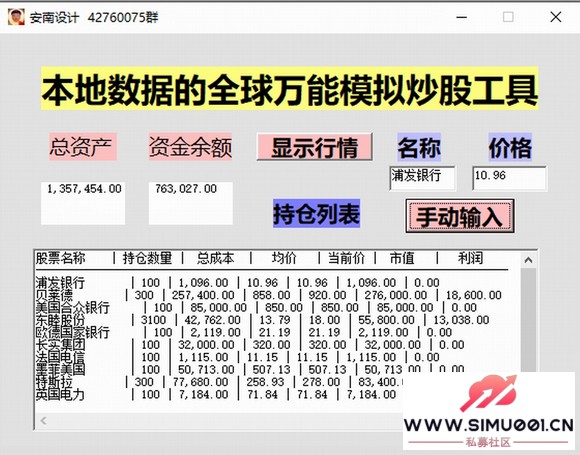
Task: Minimize the 安南设计 window
Action: click(462, 17)
